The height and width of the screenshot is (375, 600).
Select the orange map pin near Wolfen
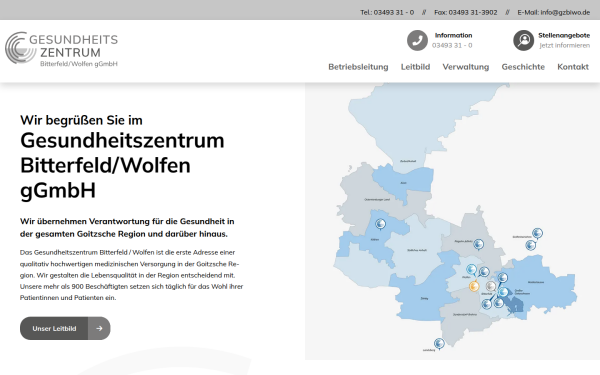coord(474,286)
